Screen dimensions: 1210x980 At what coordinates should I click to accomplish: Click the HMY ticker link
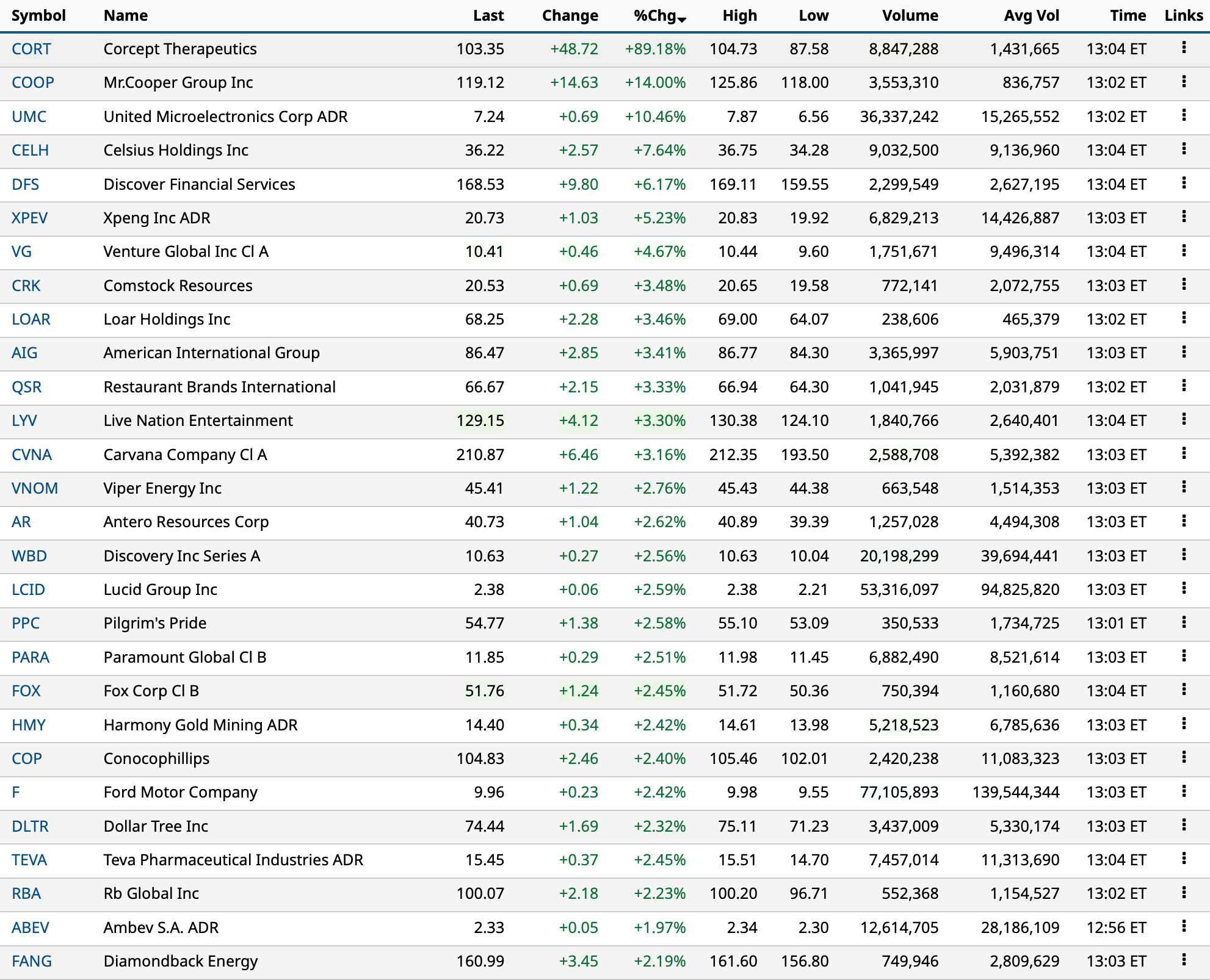pyautogui.click(x=29, y=725)
